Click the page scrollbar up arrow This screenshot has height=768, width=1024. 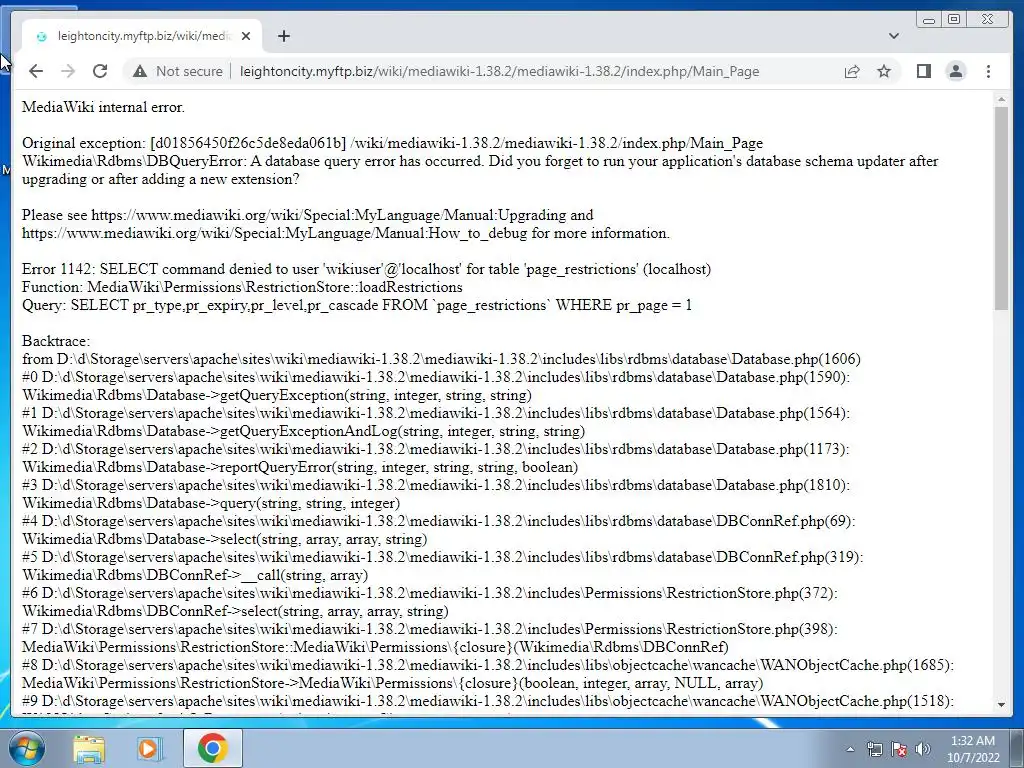coord(1001,99)
